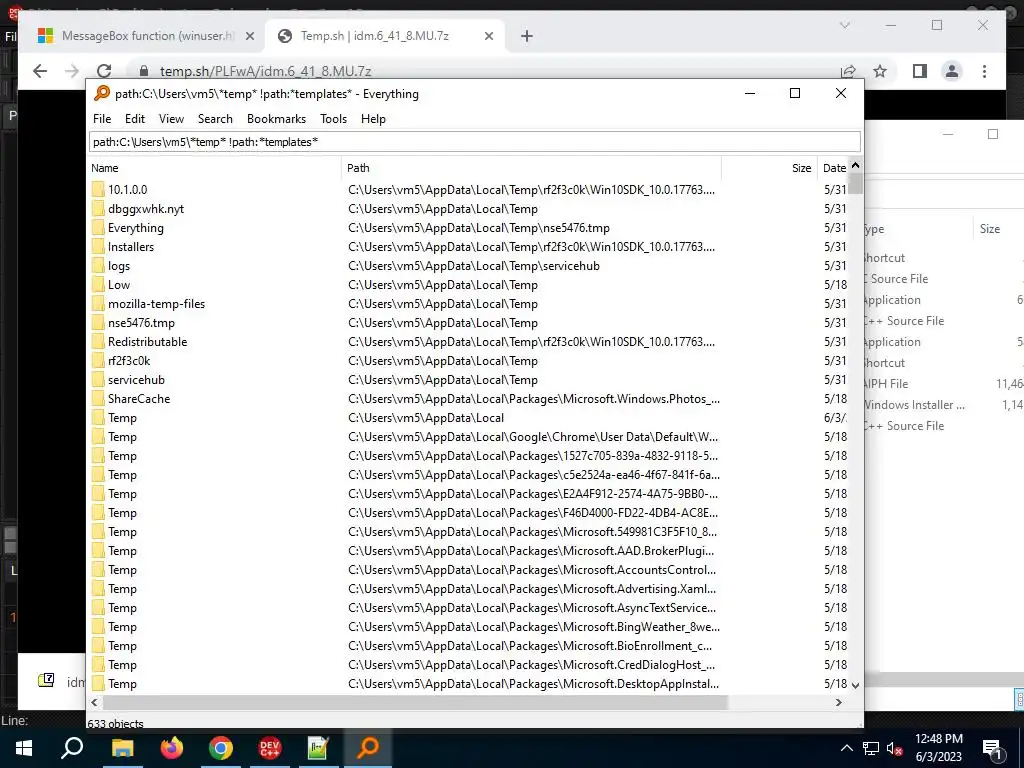This screenshot has width=1024, height=768.
Task: Open the notification center icon
Action: coord(992,749)
